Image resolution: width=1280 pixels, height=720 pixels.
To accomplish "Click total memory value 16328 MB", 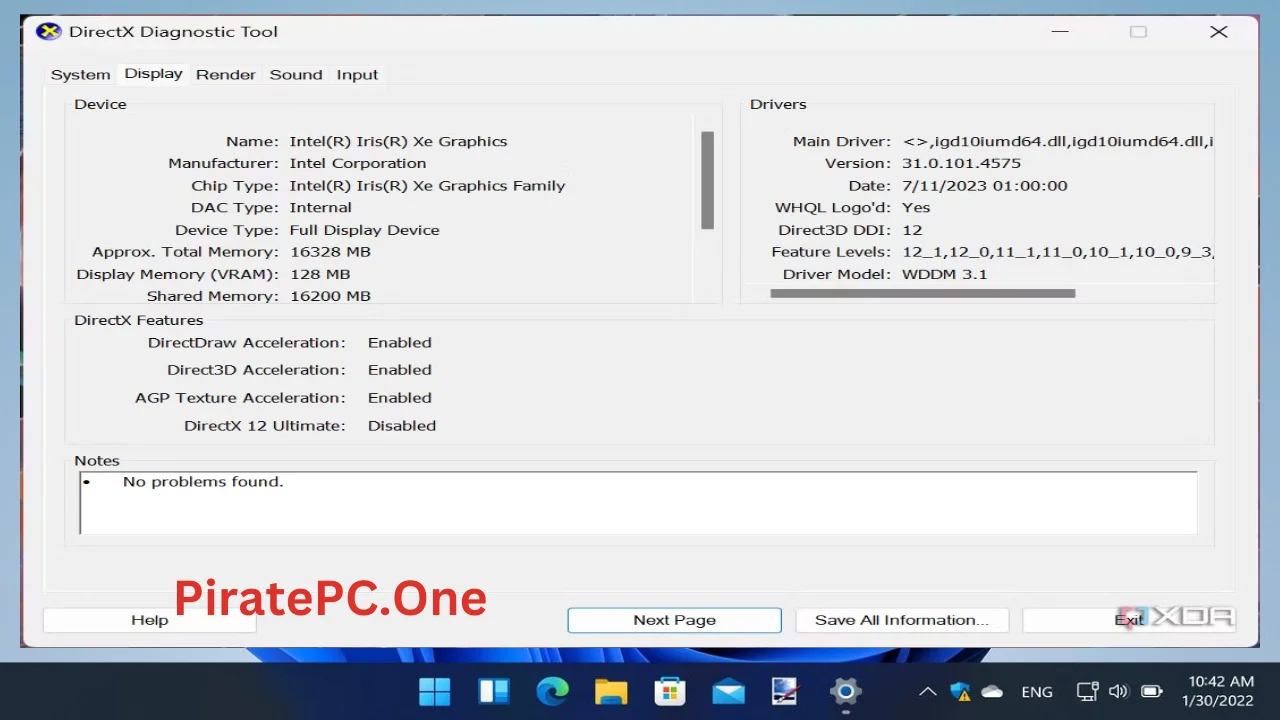I will [330, 252].
